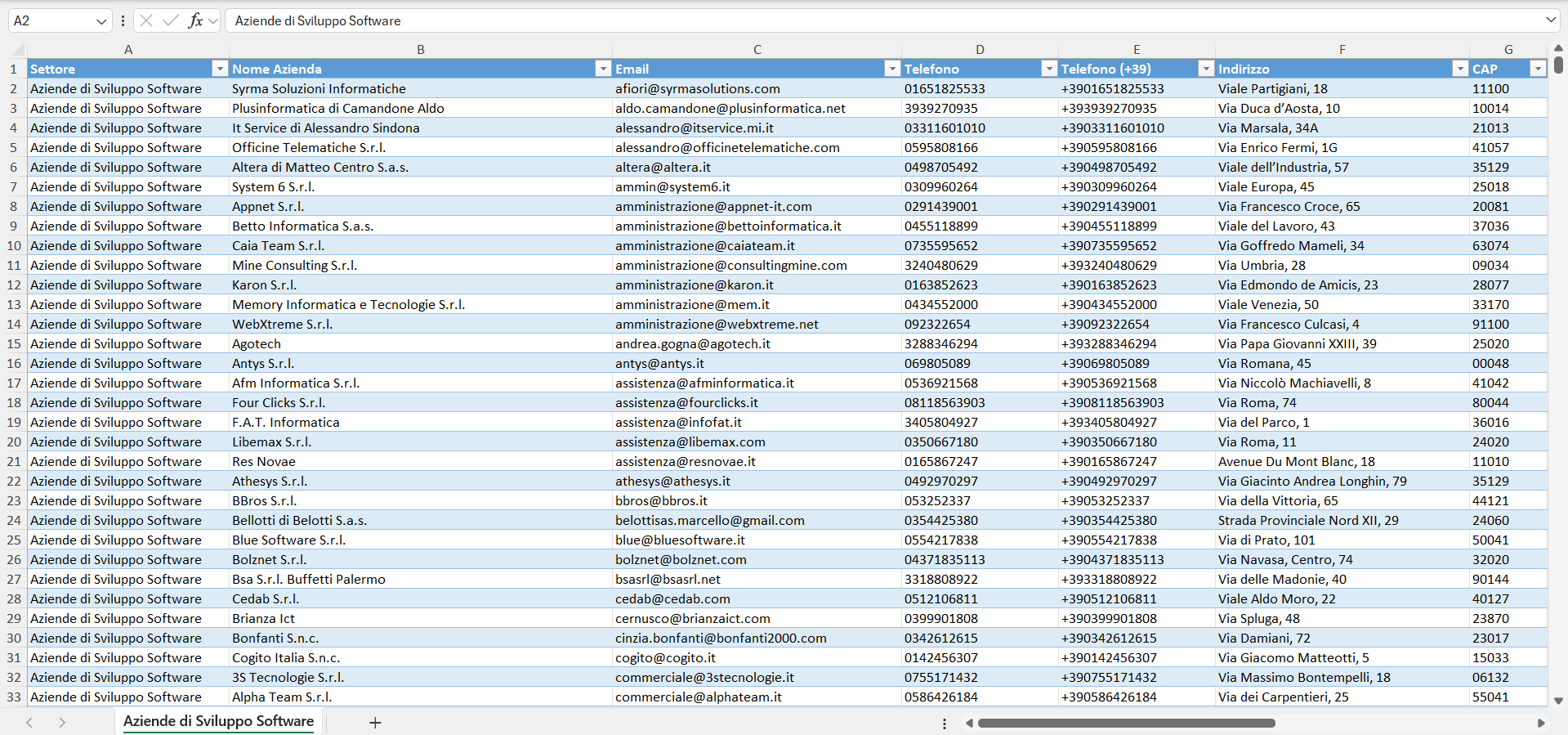Select column D header
Screen dimensions: 1568x735
point(980,50)
